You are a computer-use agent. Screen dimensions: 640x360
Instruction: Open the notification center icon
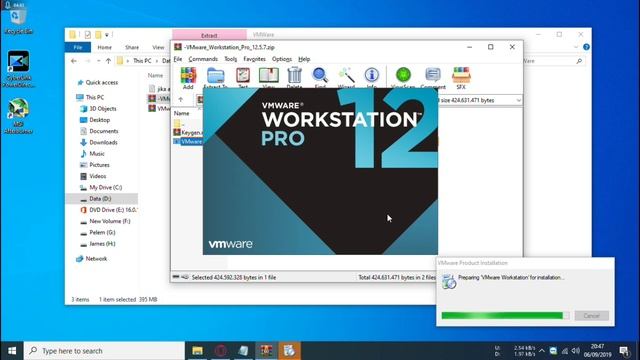(x=624, y=351)
